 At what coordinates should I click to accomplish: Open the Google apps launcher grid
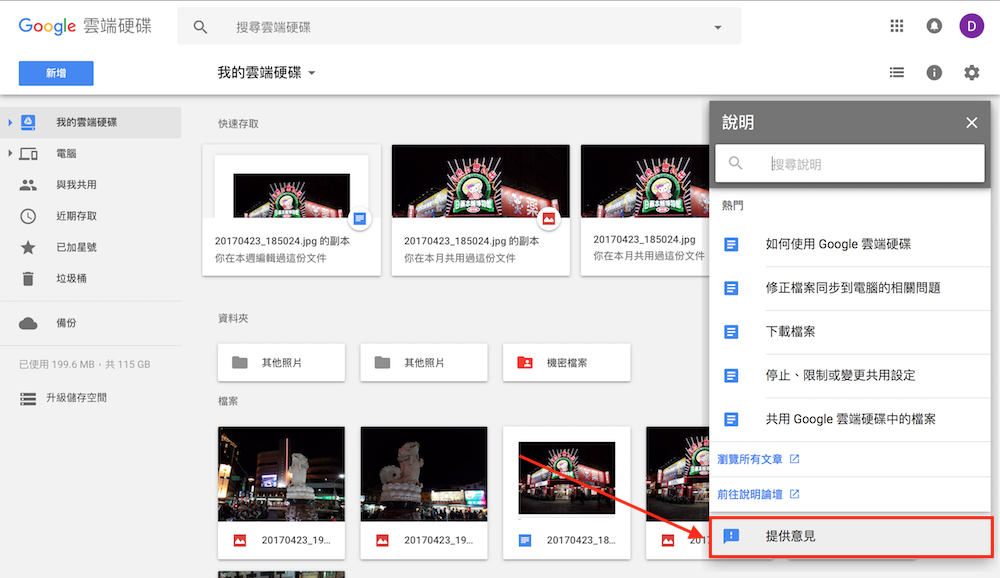[x=896, y=25]
